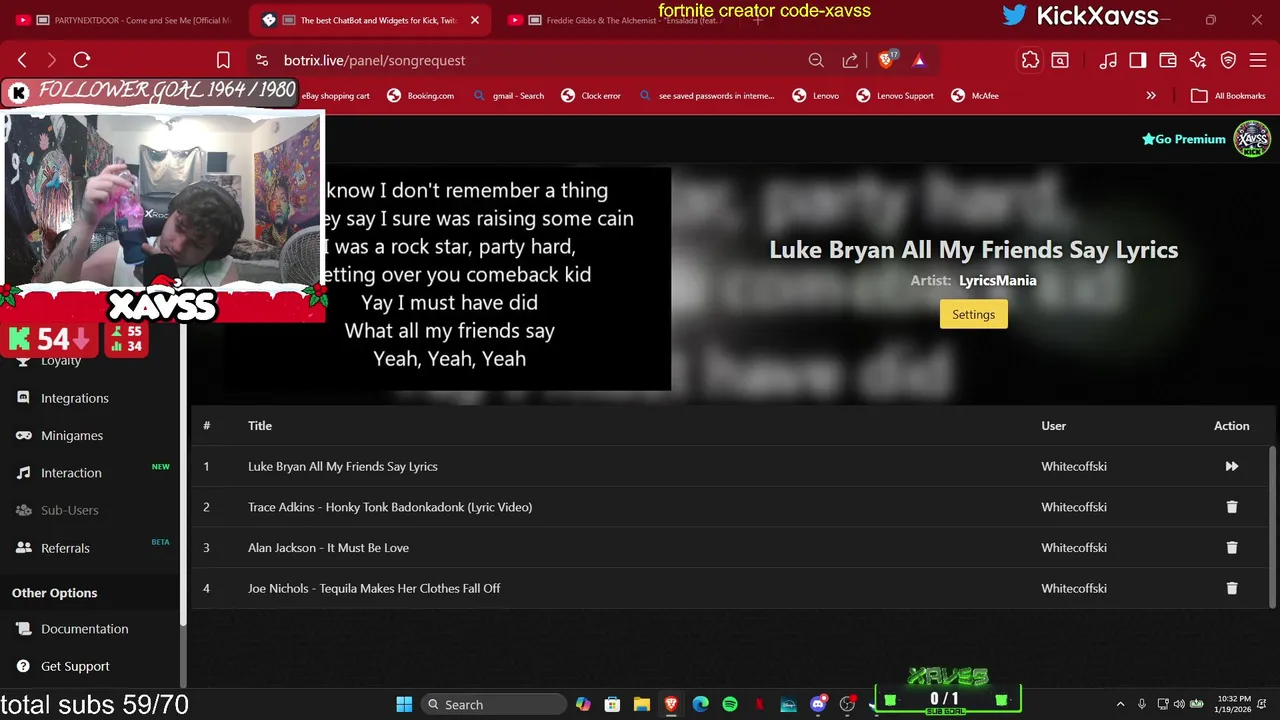Select Sub-Users in the sidebar
The height and width of the screenshot is (720, 1280).
70,510
